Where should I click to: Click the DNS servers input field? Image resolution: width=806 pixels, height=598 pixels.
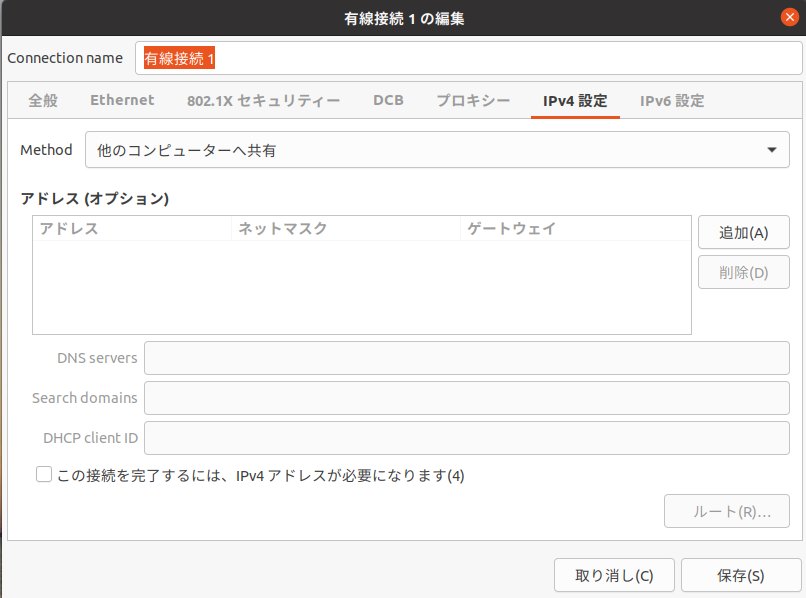coord(467,358)
